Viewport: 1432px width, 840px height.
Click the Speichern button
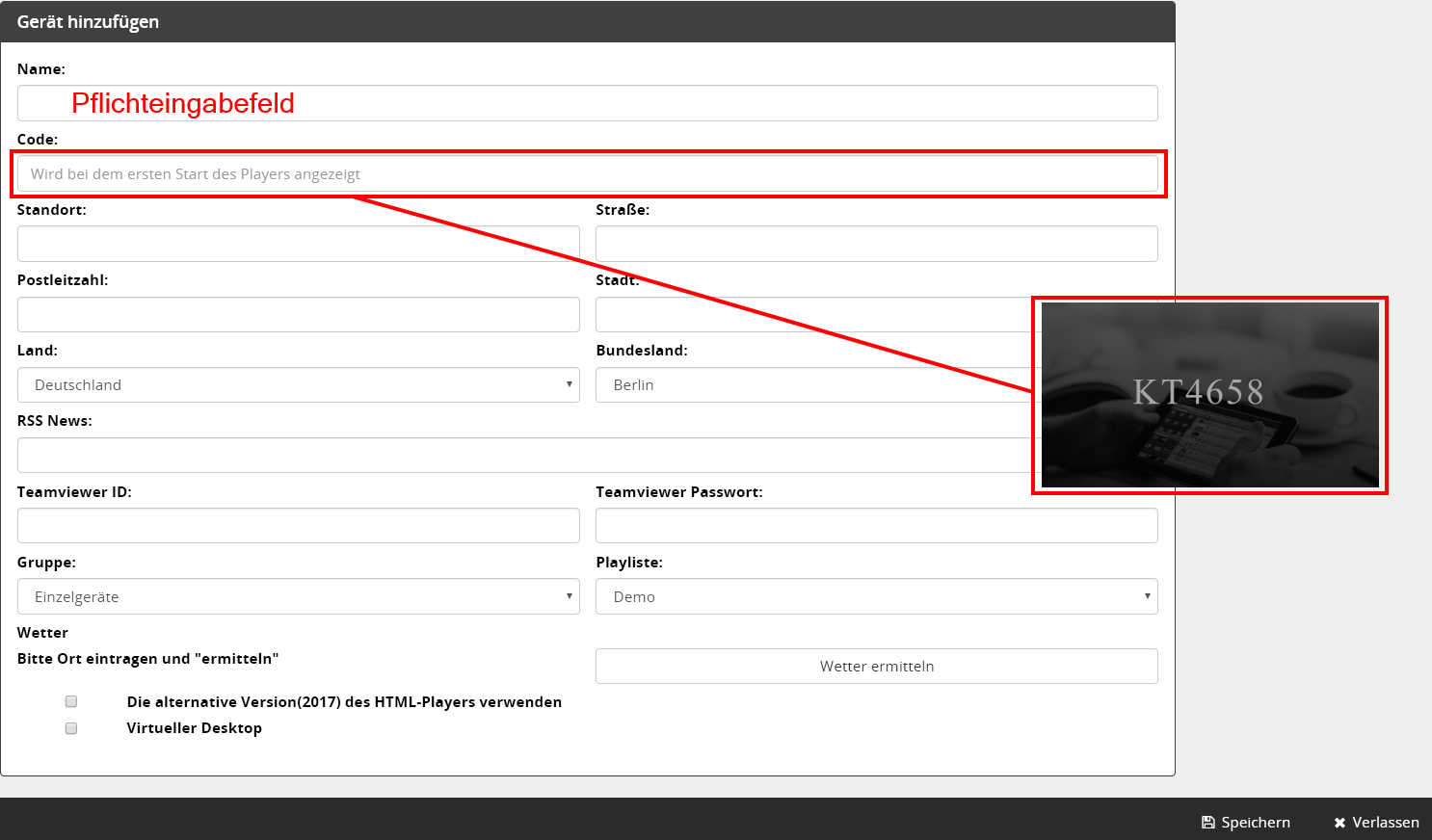(1246, 823)
